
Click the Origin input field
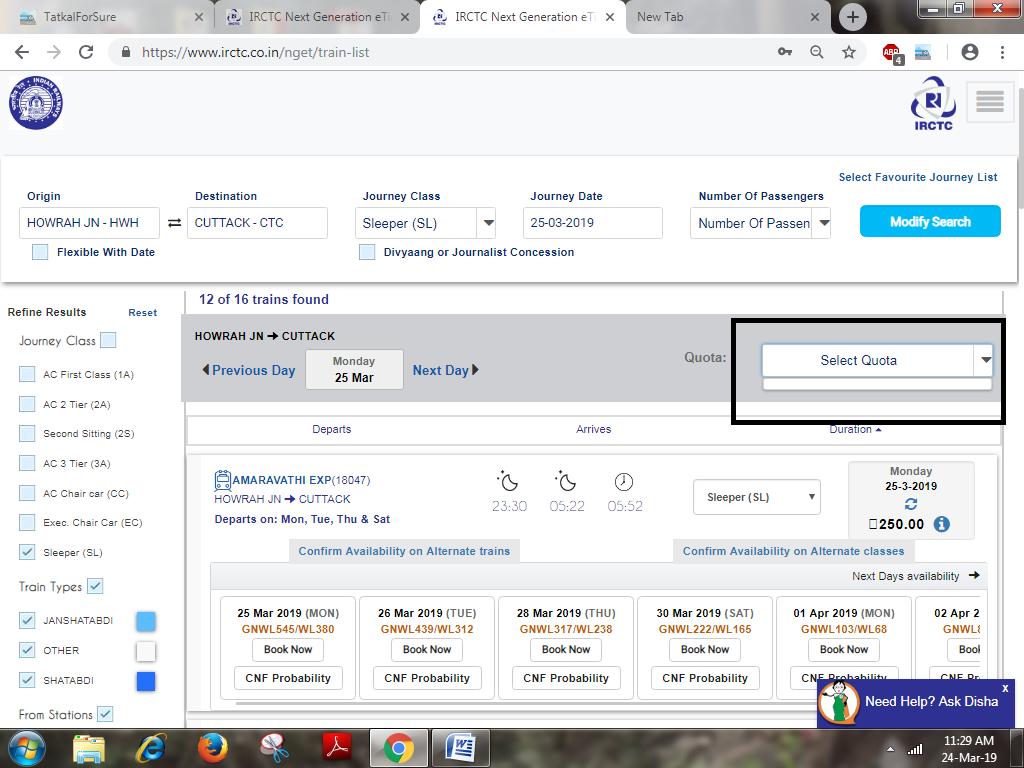click(x=89, y=223)
